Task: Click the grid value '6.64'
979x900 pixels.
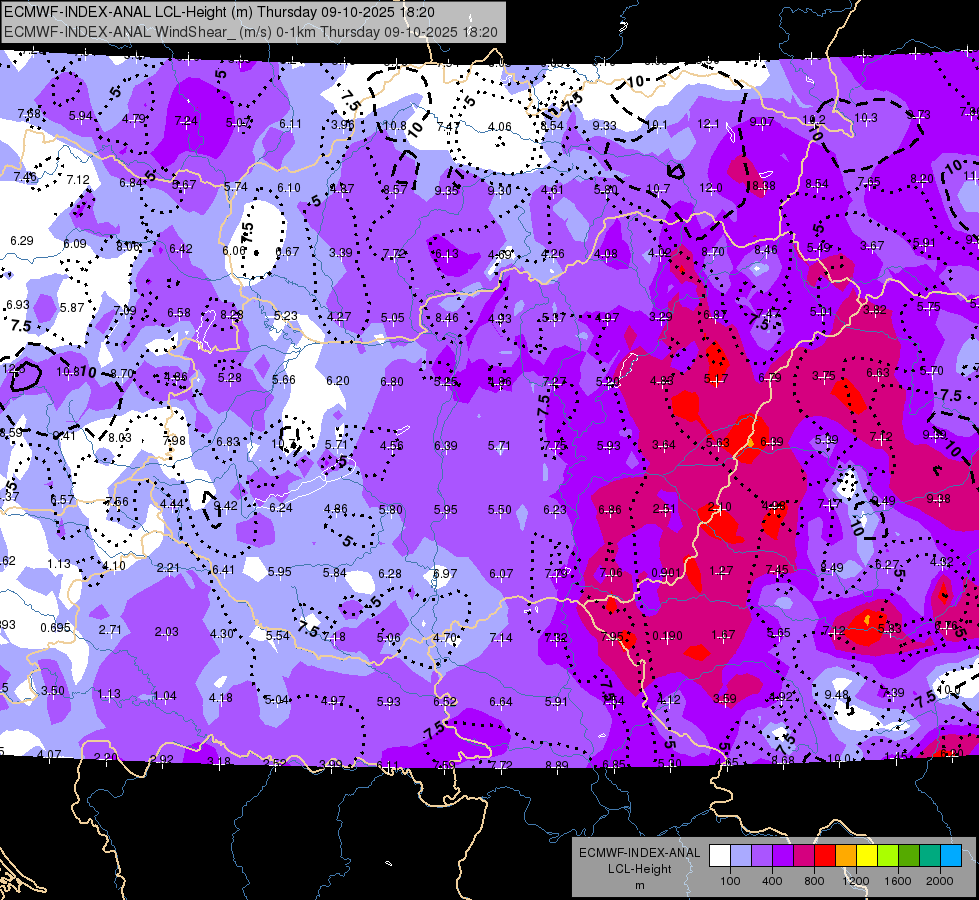Action: (x=501, y=701)
